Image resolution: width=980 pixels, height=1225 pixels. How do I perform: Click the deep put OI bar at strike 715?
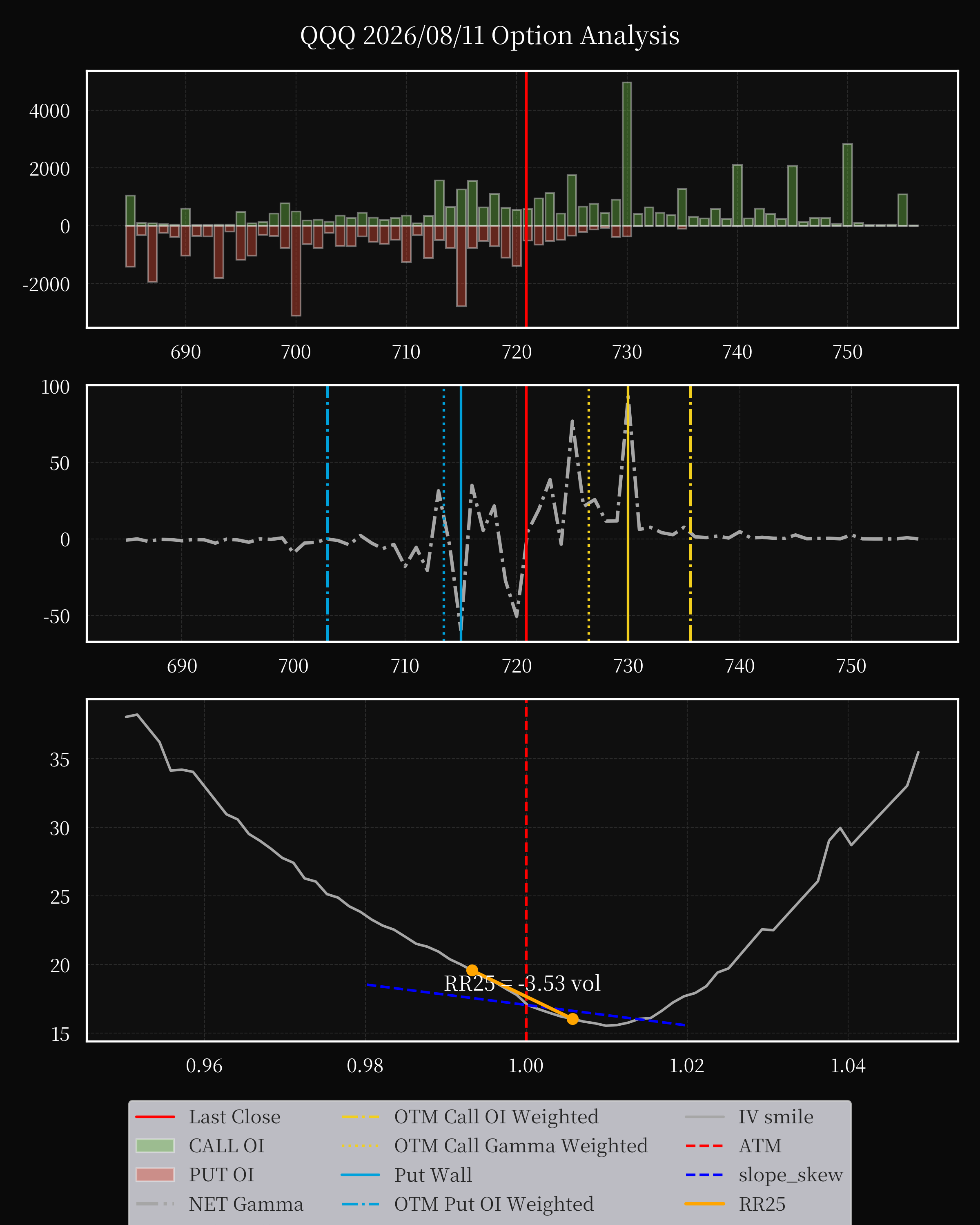tap(461, 266)
